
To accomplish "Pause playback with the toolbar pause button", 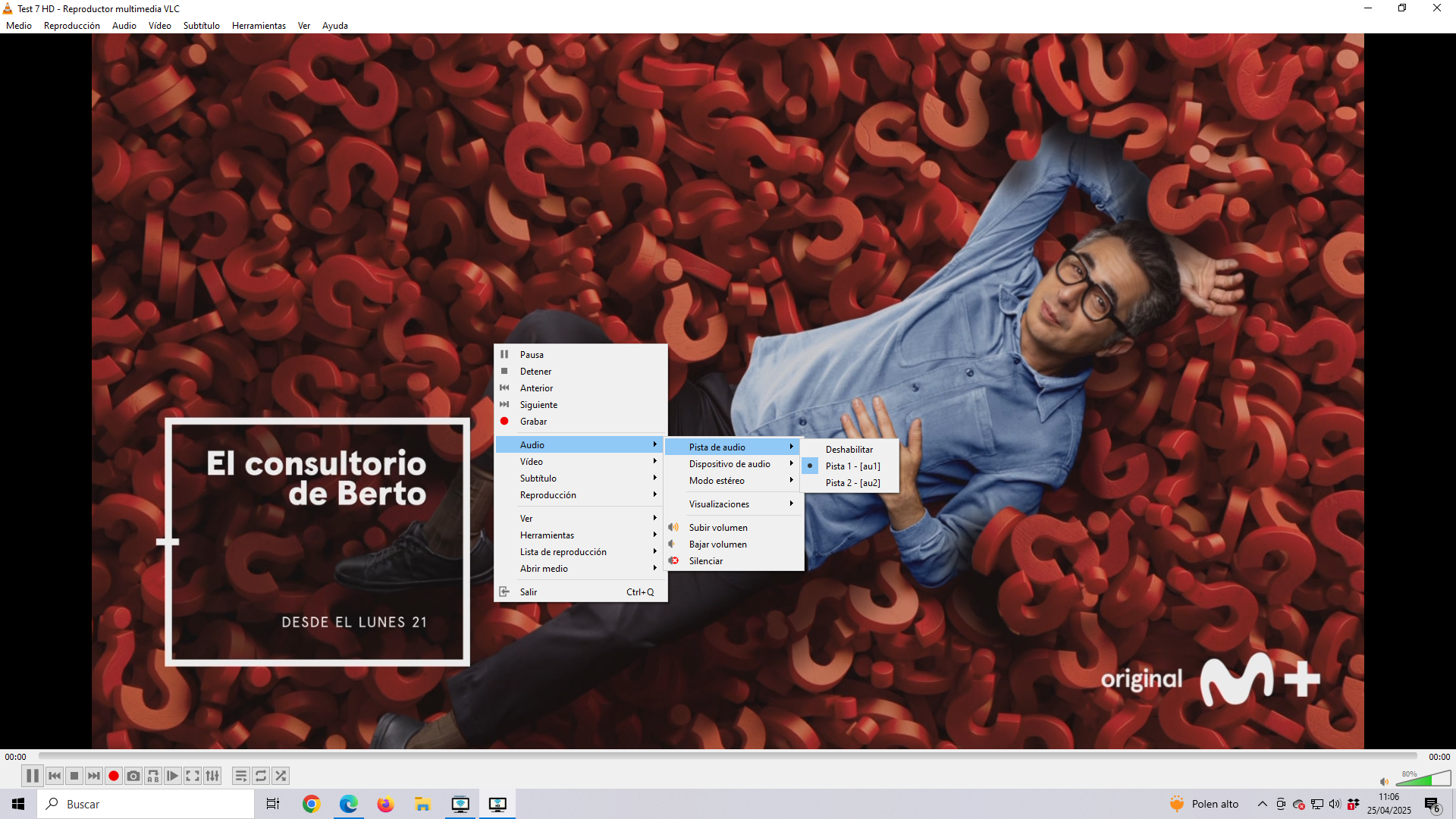I will (32, 776).
